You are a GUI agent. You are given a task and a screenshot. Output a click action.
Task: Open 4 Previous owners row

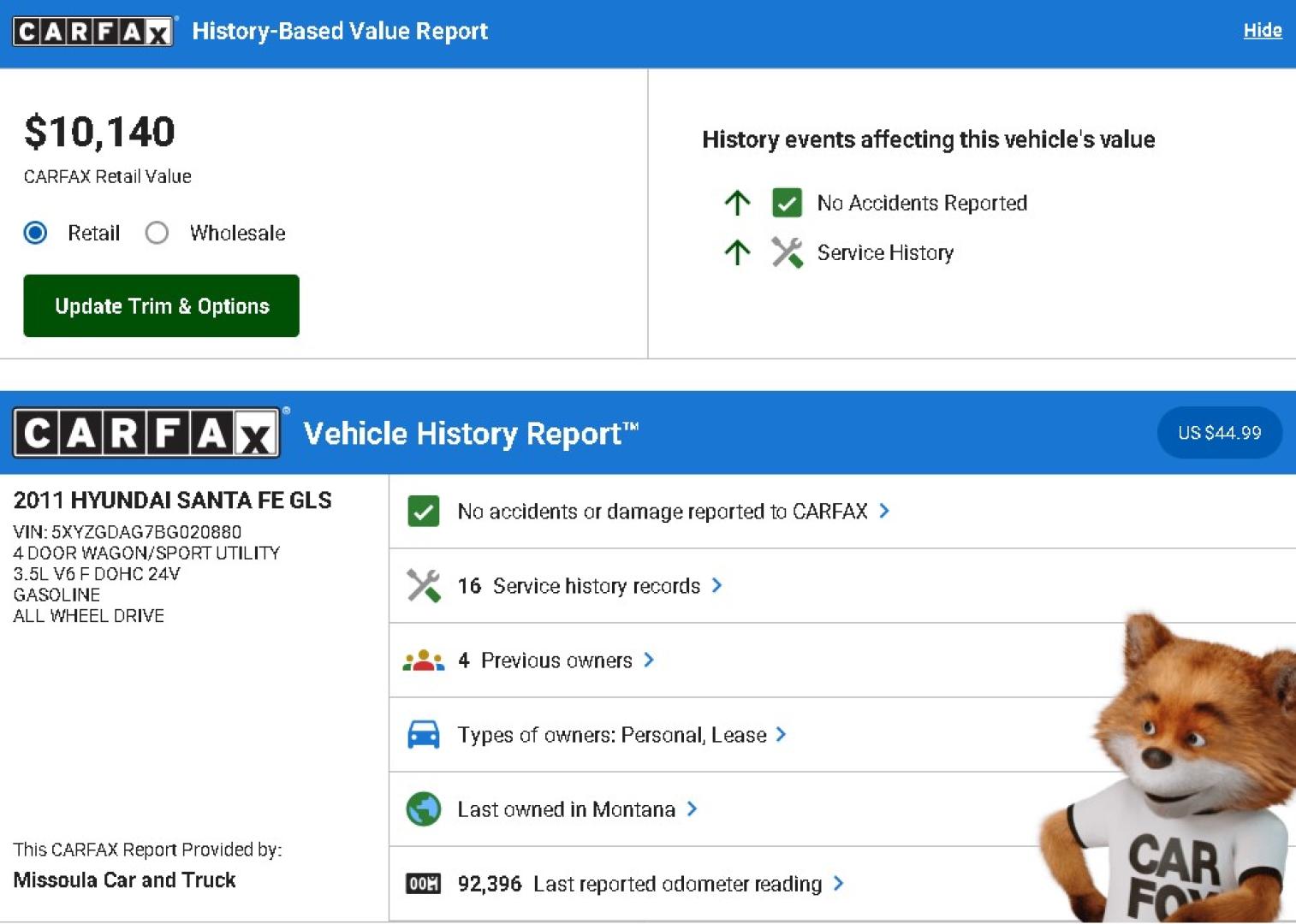pyautogui.click(x=842, y=660)
